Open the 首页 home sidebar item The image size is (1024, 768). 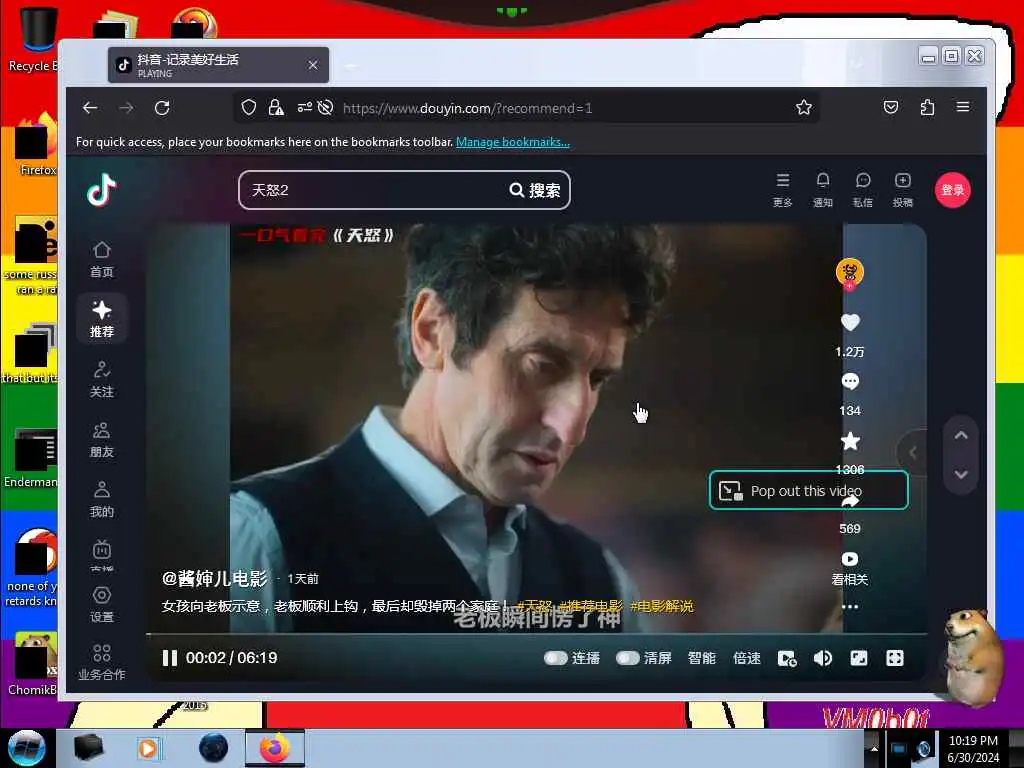(102, 259)
